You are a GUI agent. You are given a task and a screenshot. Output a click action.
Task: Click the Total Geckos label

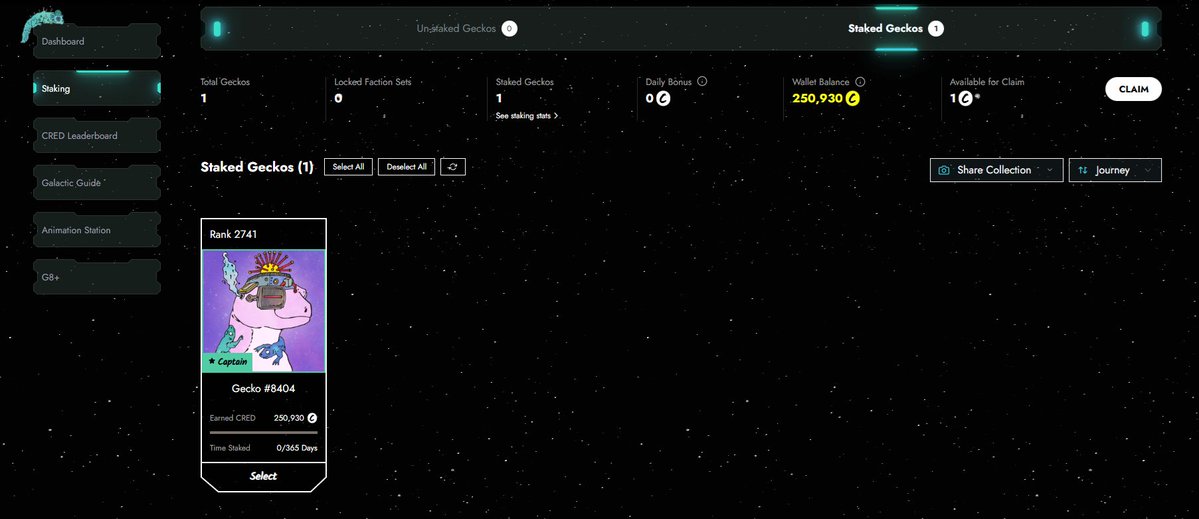point(225,82)
